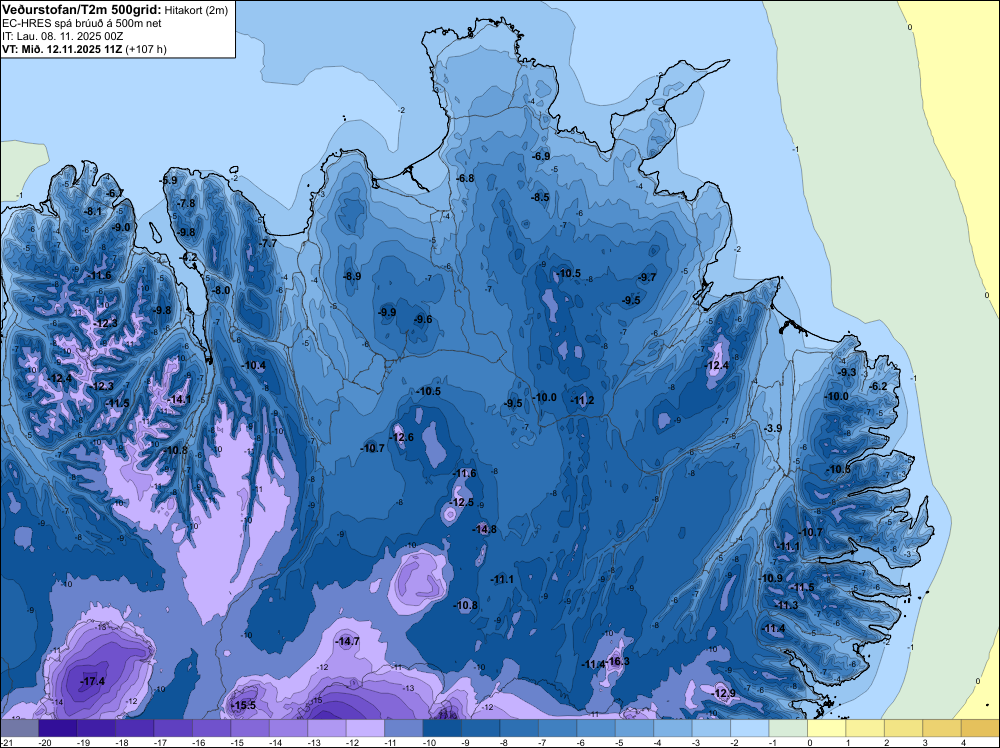Click the -11.3 temperature label
The width and height of the screenshot is (1000, 748).
(786, 605)
